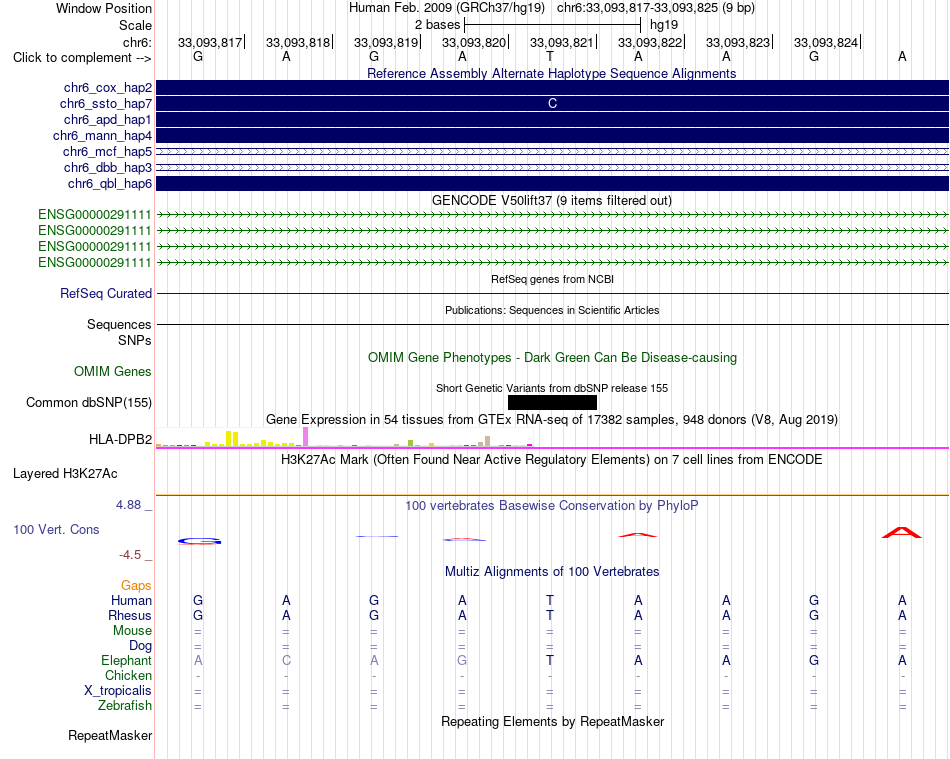Click the Mouse species label
Image resolution: width=950 pixels, height=759 pixels.
point(132,631)
